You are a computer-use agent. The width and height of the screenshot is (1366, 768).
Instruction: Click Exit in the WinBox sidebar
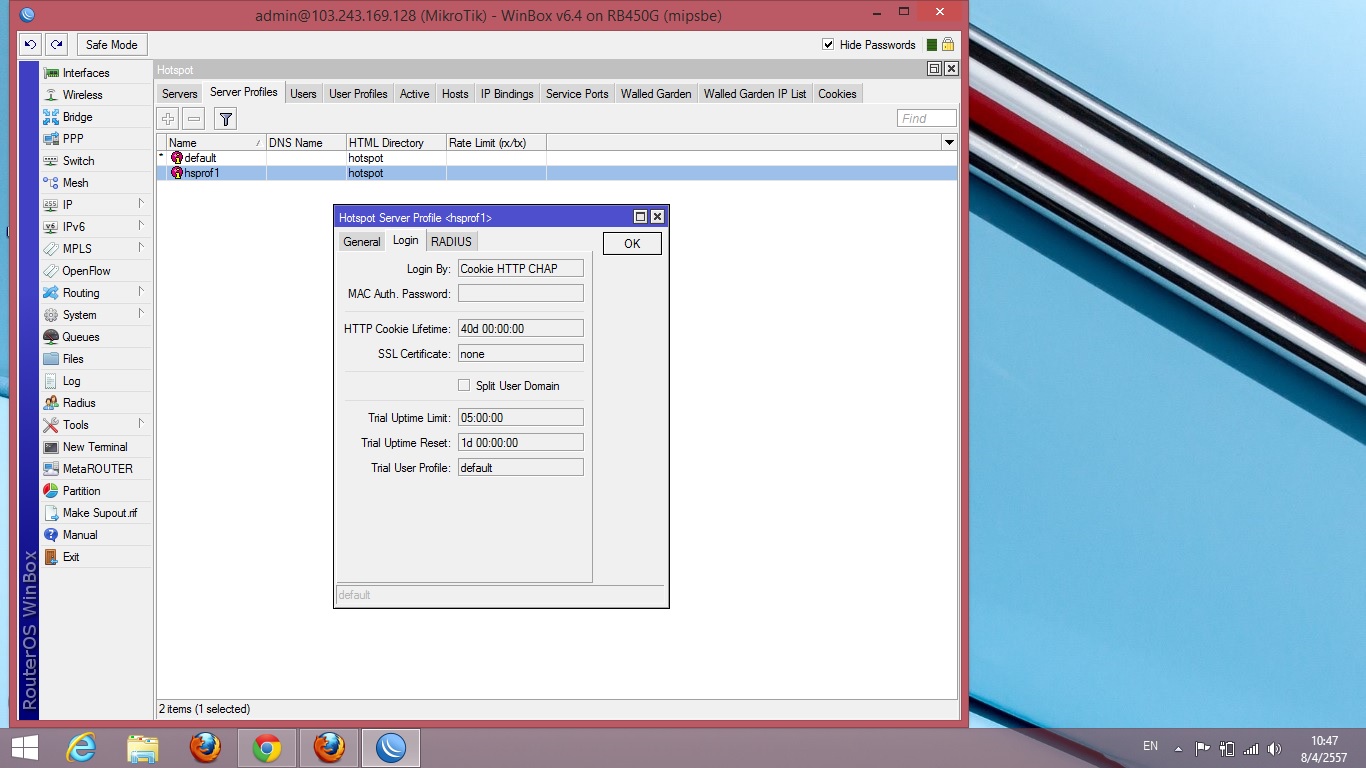[71, 557]
